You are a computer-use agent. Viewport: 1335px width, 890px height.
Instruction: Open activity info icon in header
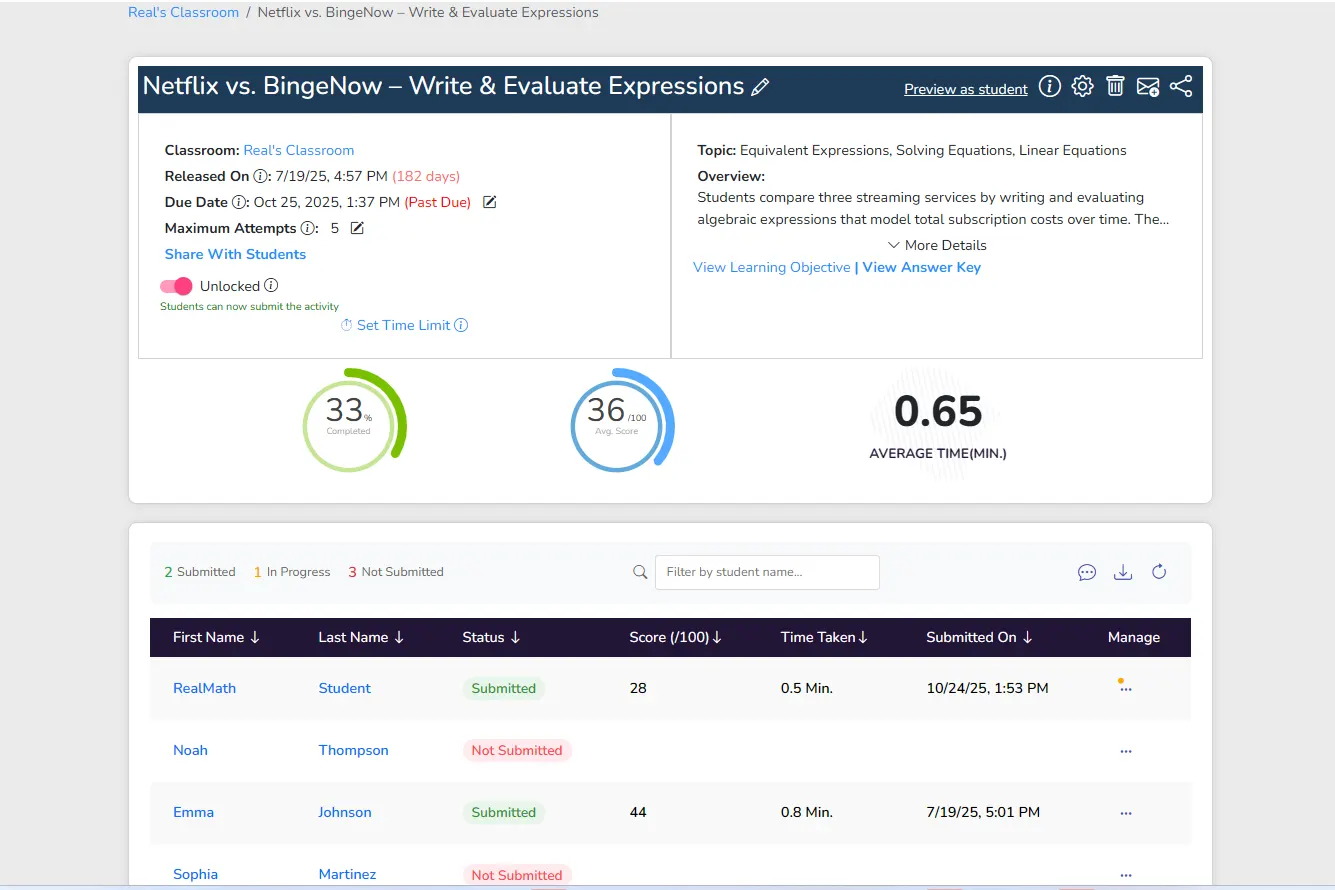1049,87
